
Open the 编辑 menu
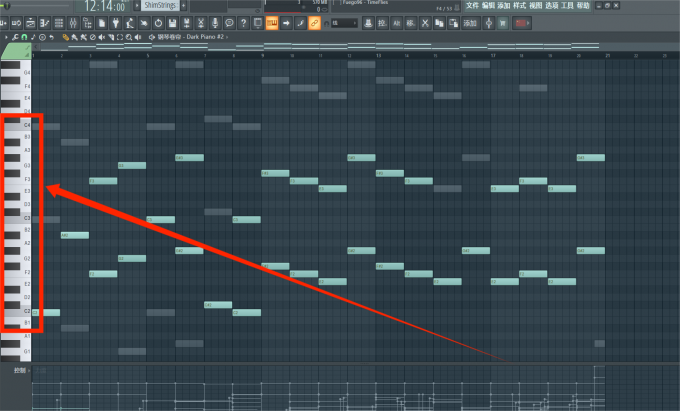(488, 5)
